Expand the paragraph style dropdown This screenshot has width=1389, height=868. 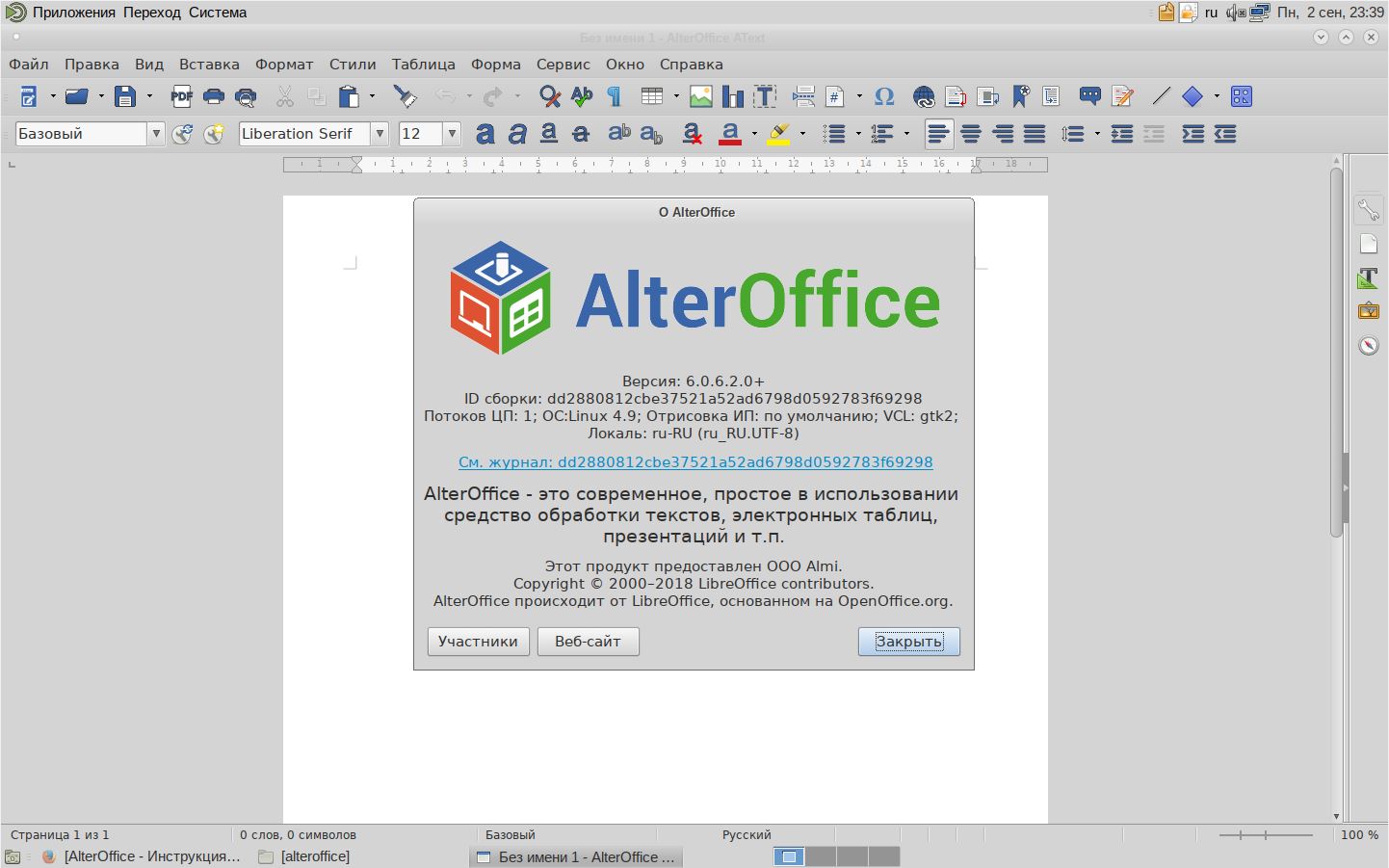pyautogui.click(x=156, y=134)
